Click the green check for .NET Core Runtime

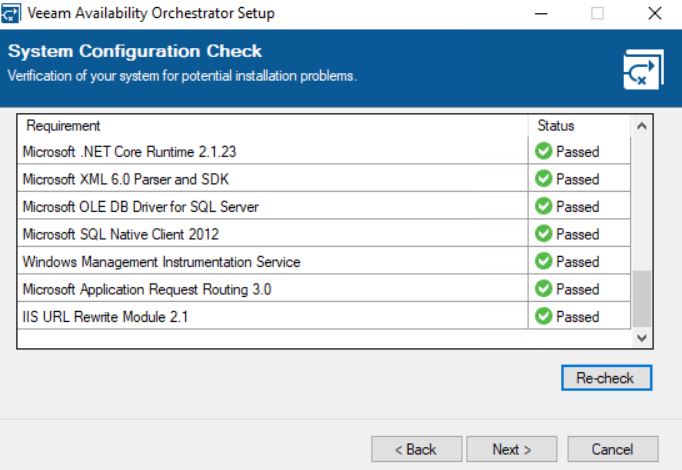coord(543,151)
